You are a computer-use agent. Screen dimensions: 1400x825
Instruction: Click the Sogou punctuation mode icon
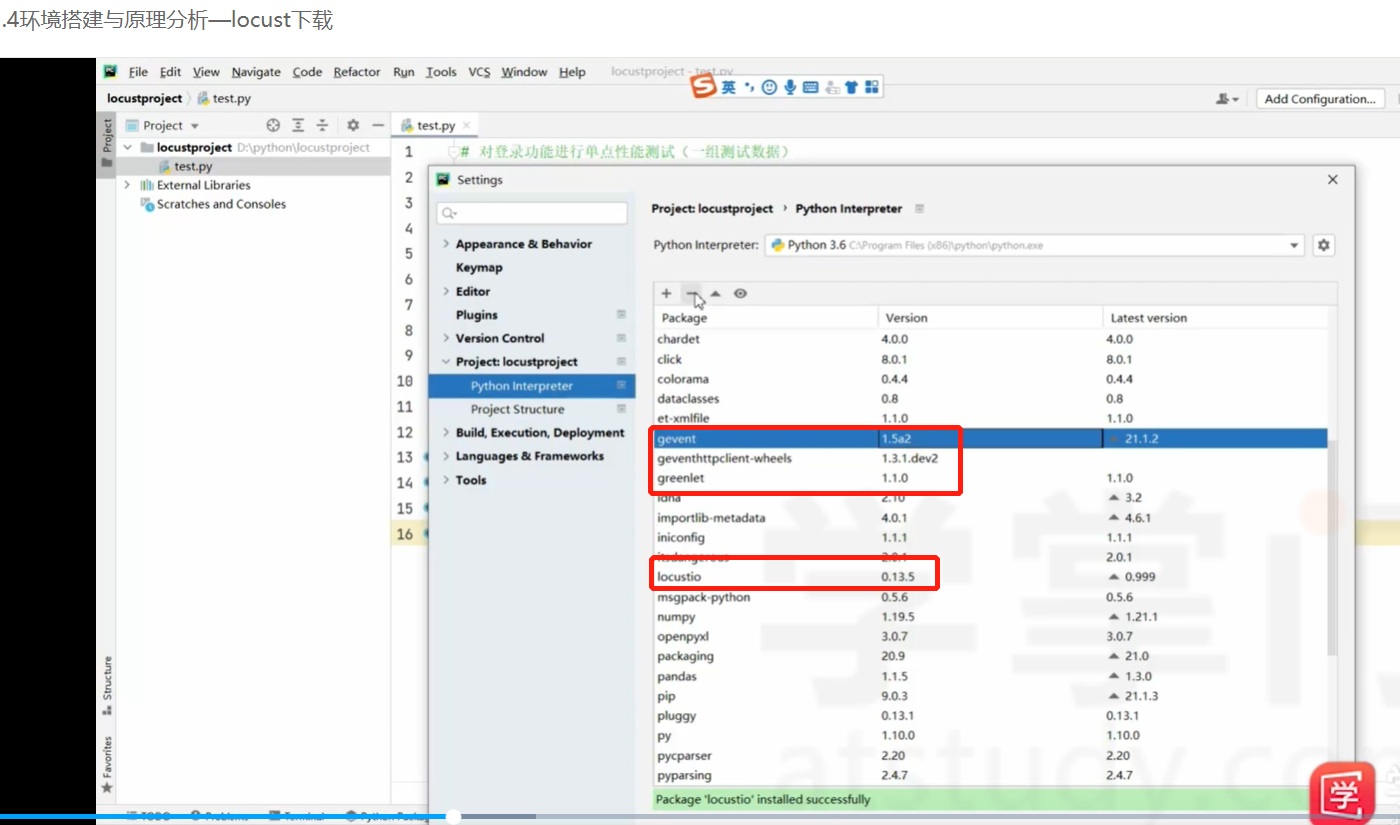(749, 87)
